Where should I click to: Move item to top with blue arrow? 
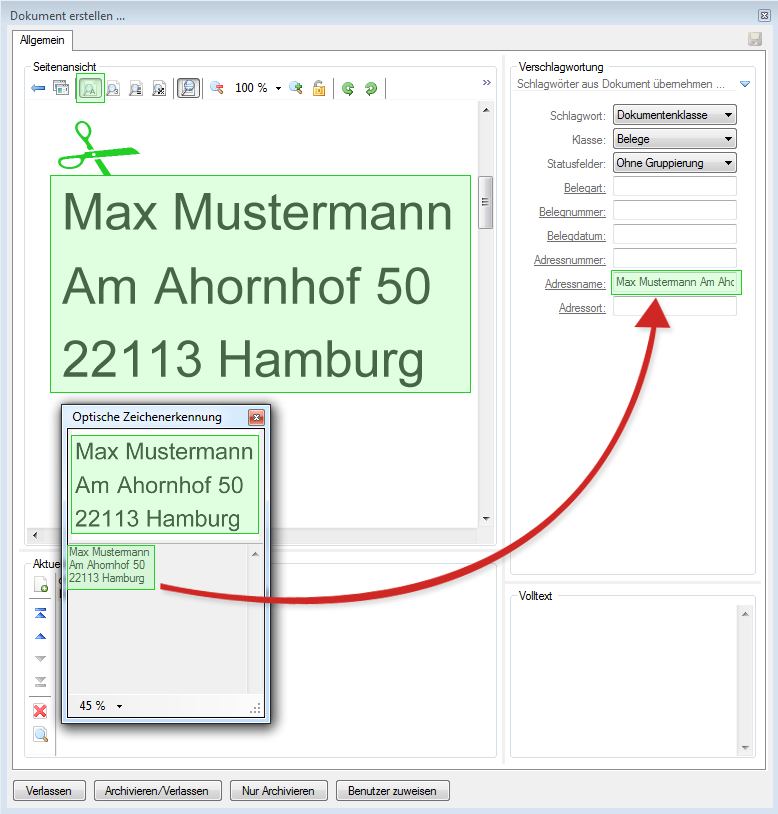tap(40, 613)
